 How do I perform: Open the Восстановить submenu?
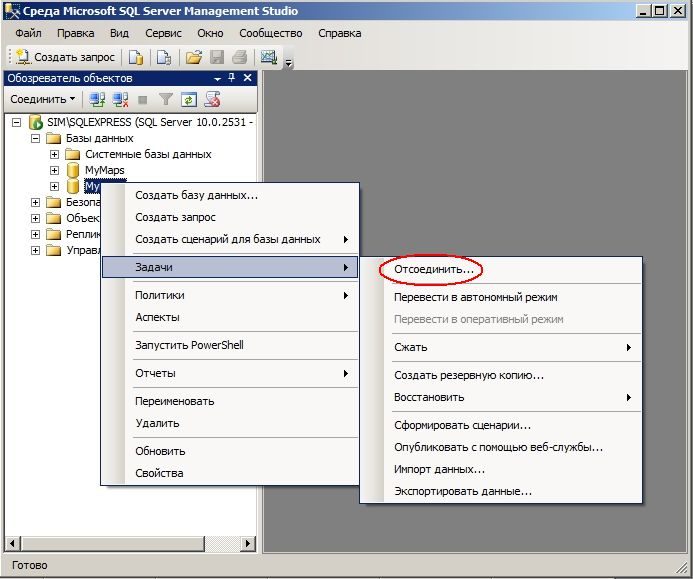coord(501,397)
